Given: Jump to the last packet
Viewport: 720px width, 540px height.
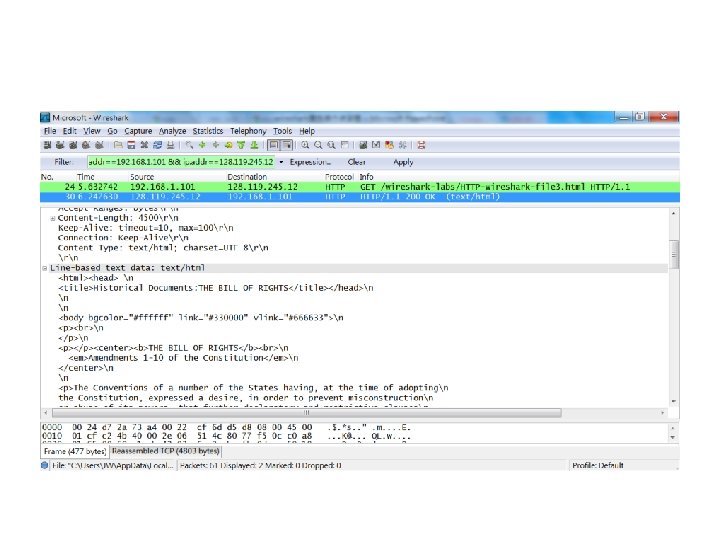Looking at the screenshot, I should click(254, 146).
